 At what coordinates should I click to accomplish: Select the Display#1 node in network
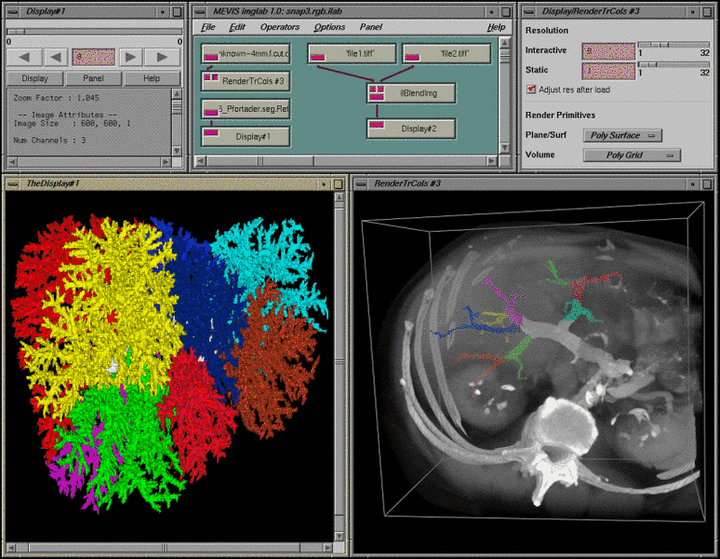[245, 136]
